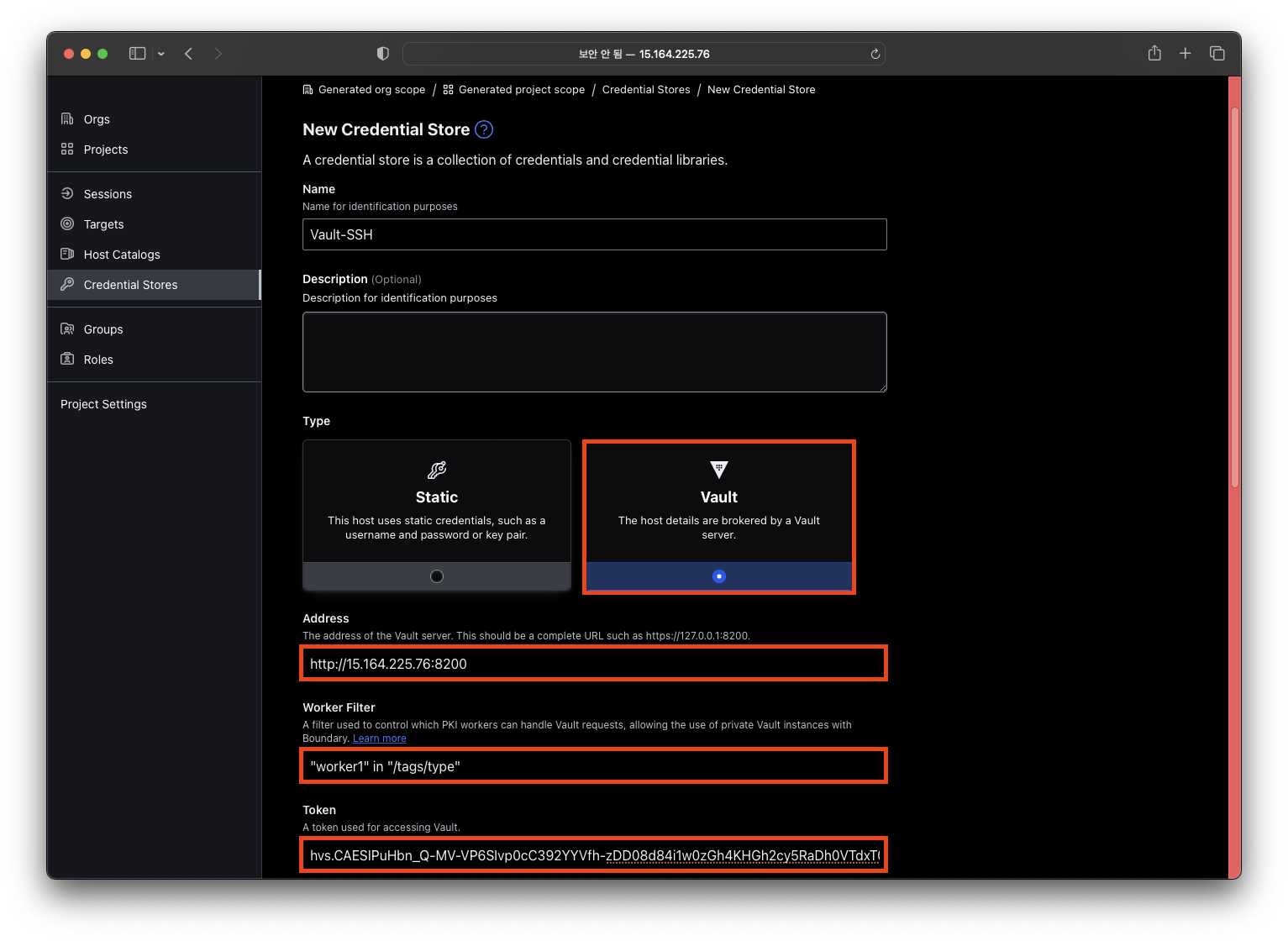Reload the page with refresh icon
The image size is (1288, 941).
click(x=875, y=54)
